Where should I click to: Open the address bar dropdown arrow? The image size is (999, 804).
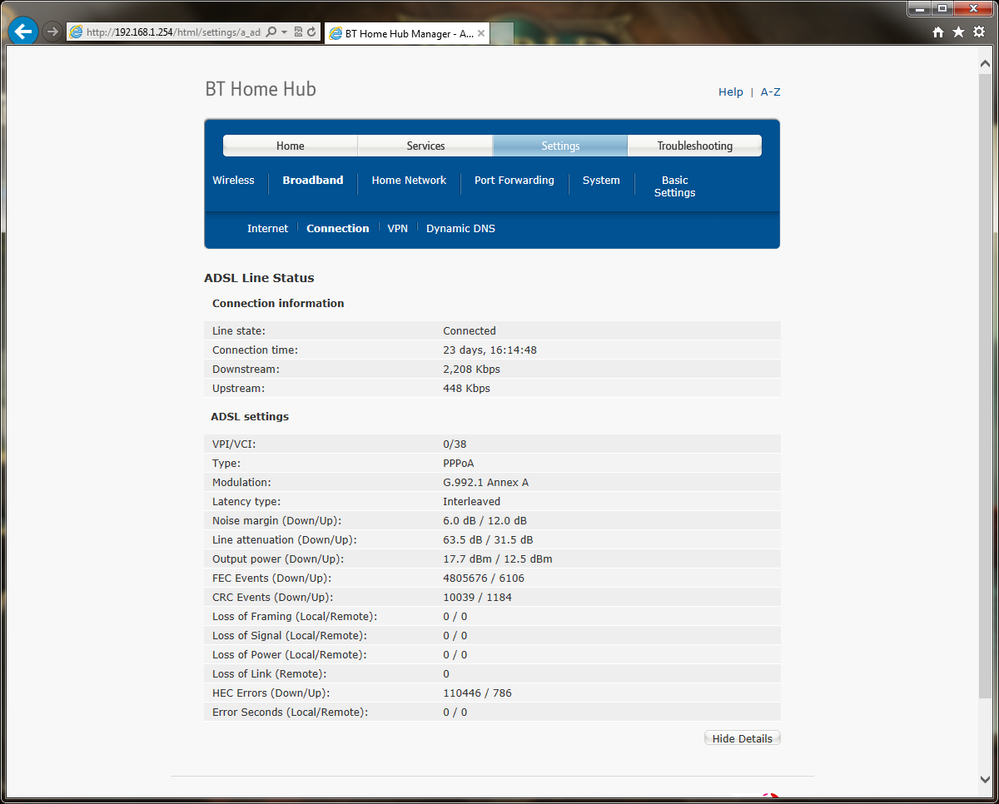[x=284, y=32]
